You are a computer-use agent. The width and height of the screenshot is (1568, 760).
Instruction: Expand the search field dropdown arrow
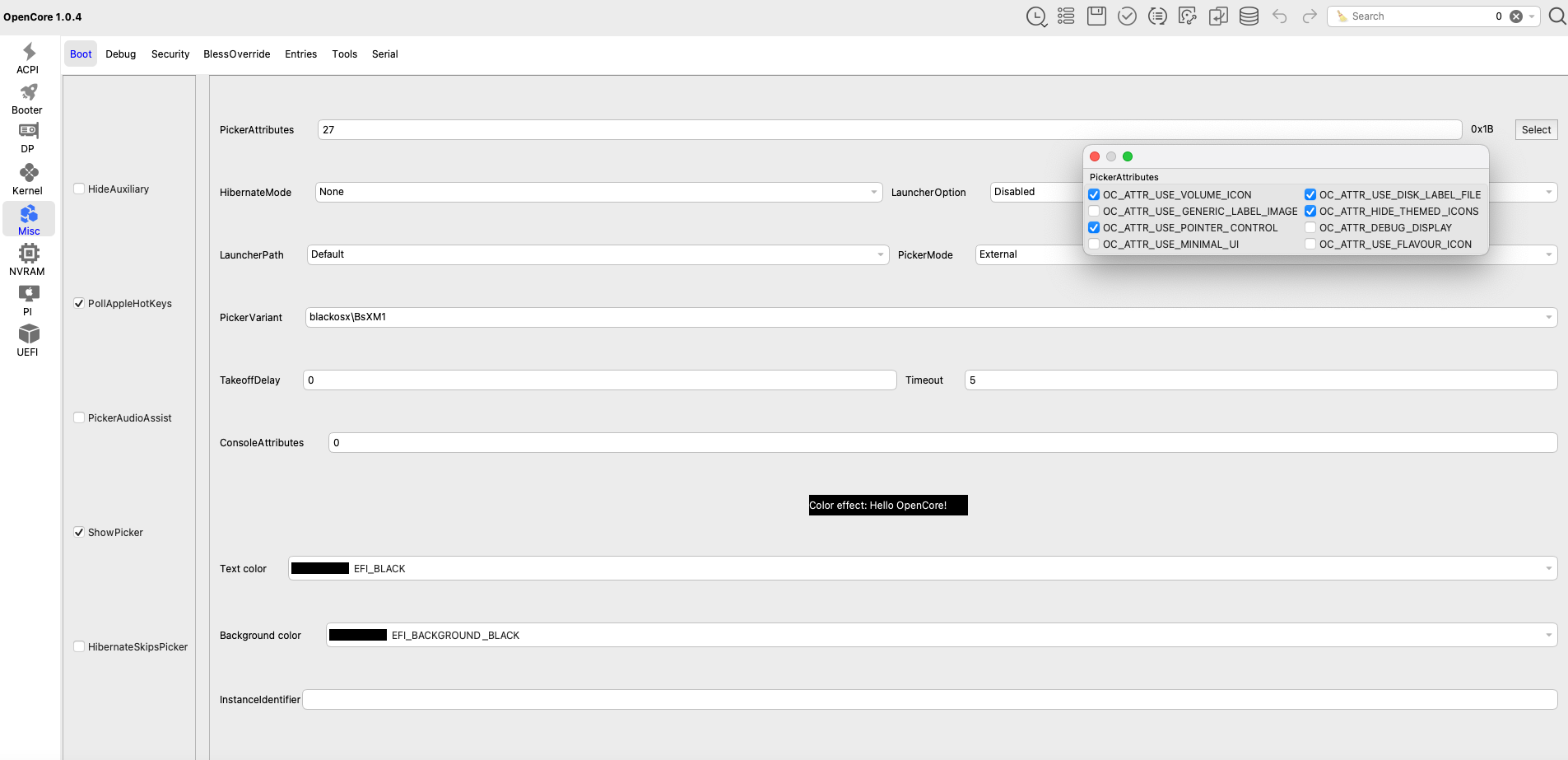pos(1532,16)
